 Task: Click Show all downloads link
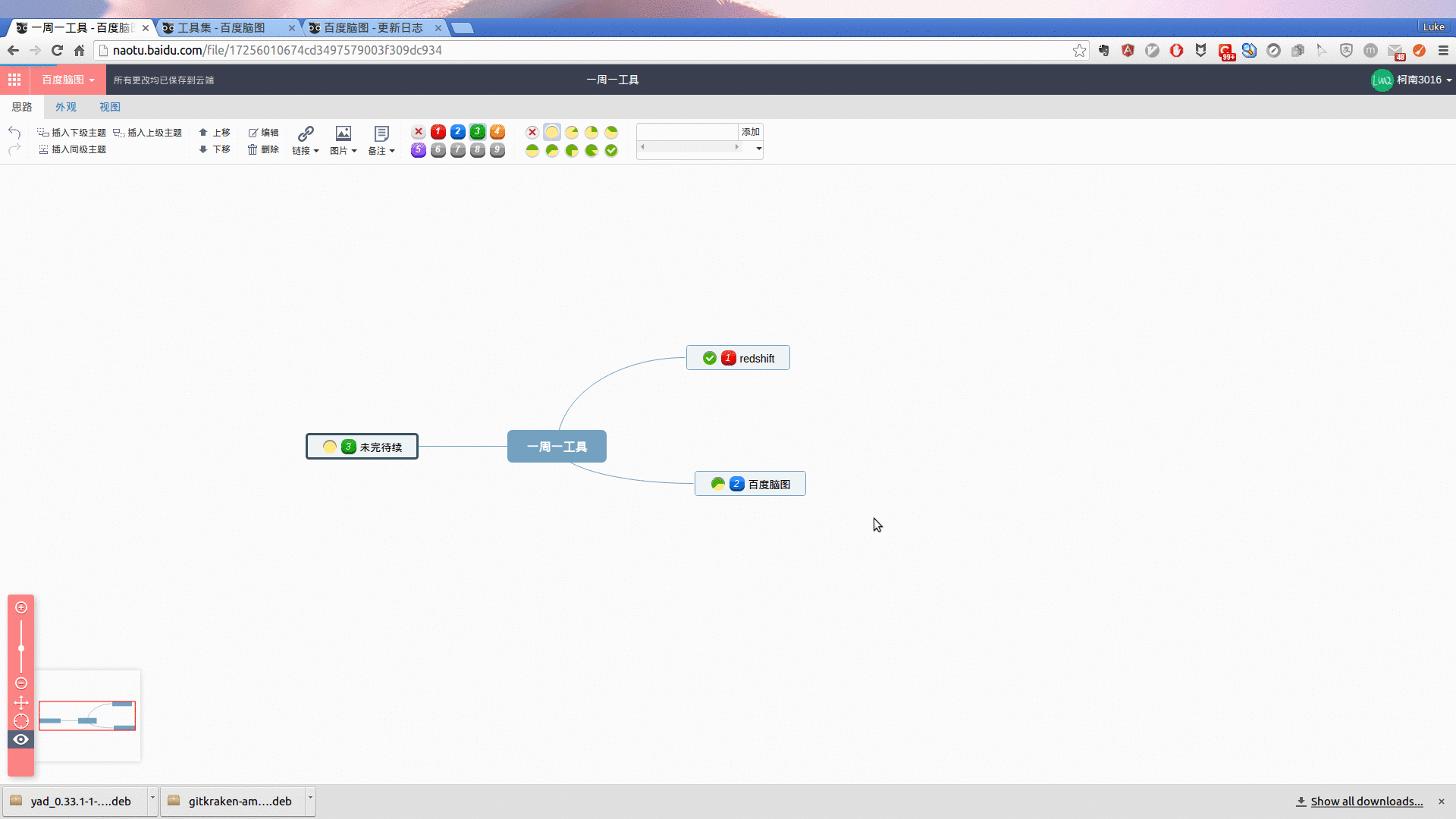click(1367, 802)
